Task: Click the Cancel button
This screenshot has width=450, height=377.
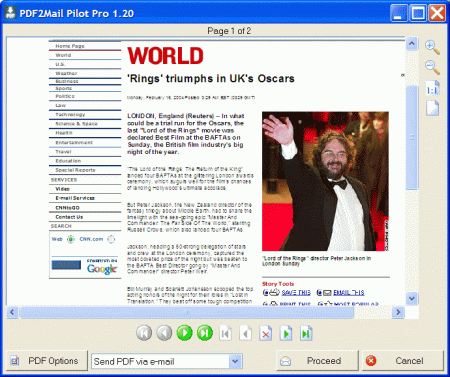Action: click(x=403, y=361)
